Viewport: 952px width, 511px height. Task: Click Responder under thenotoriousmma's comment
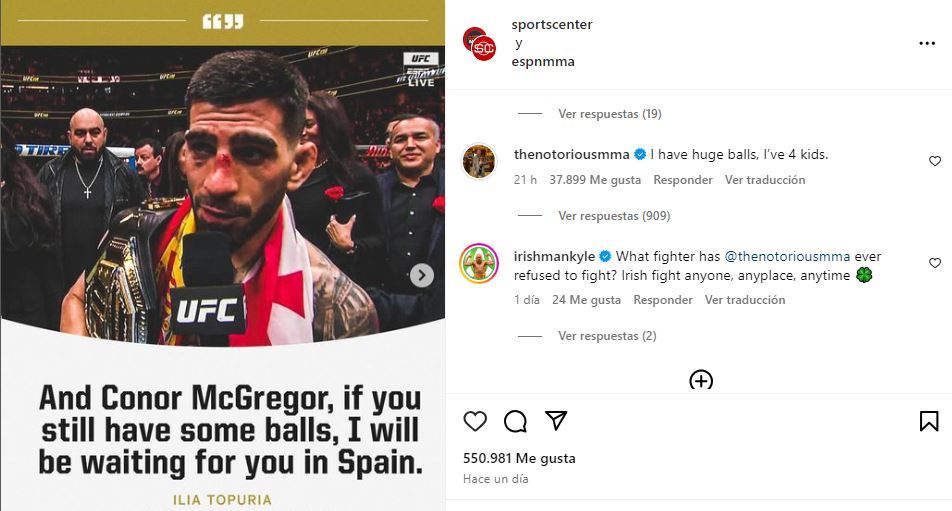point(682,180)
